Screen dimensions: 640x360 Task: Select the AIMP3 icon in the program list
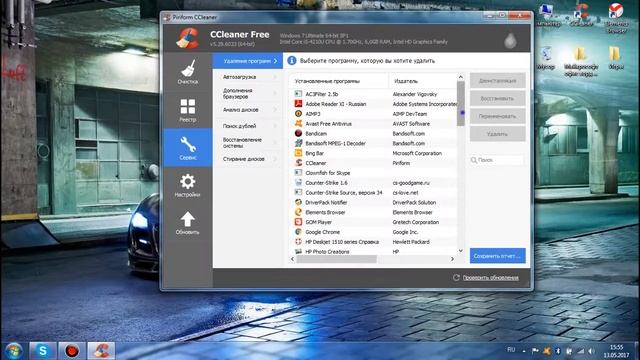point(298,113)
